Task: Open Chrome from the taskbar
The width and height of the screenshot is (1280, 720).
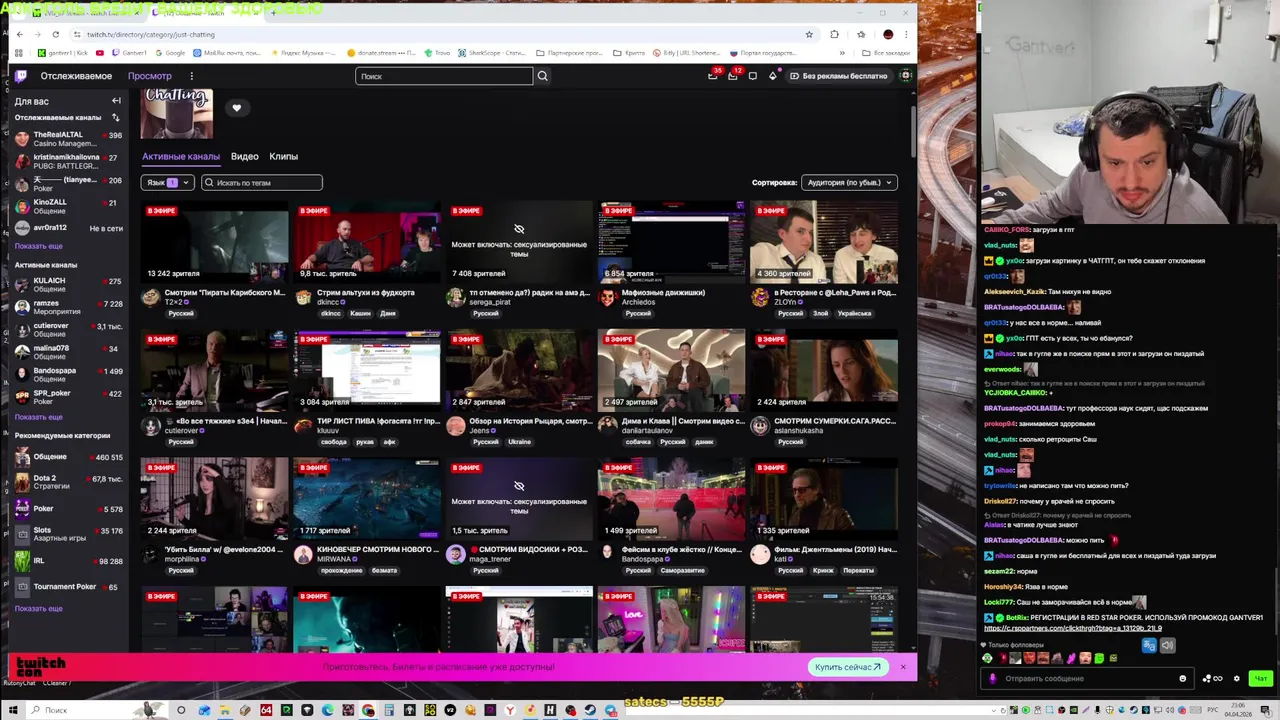Action: coord(368,710)
